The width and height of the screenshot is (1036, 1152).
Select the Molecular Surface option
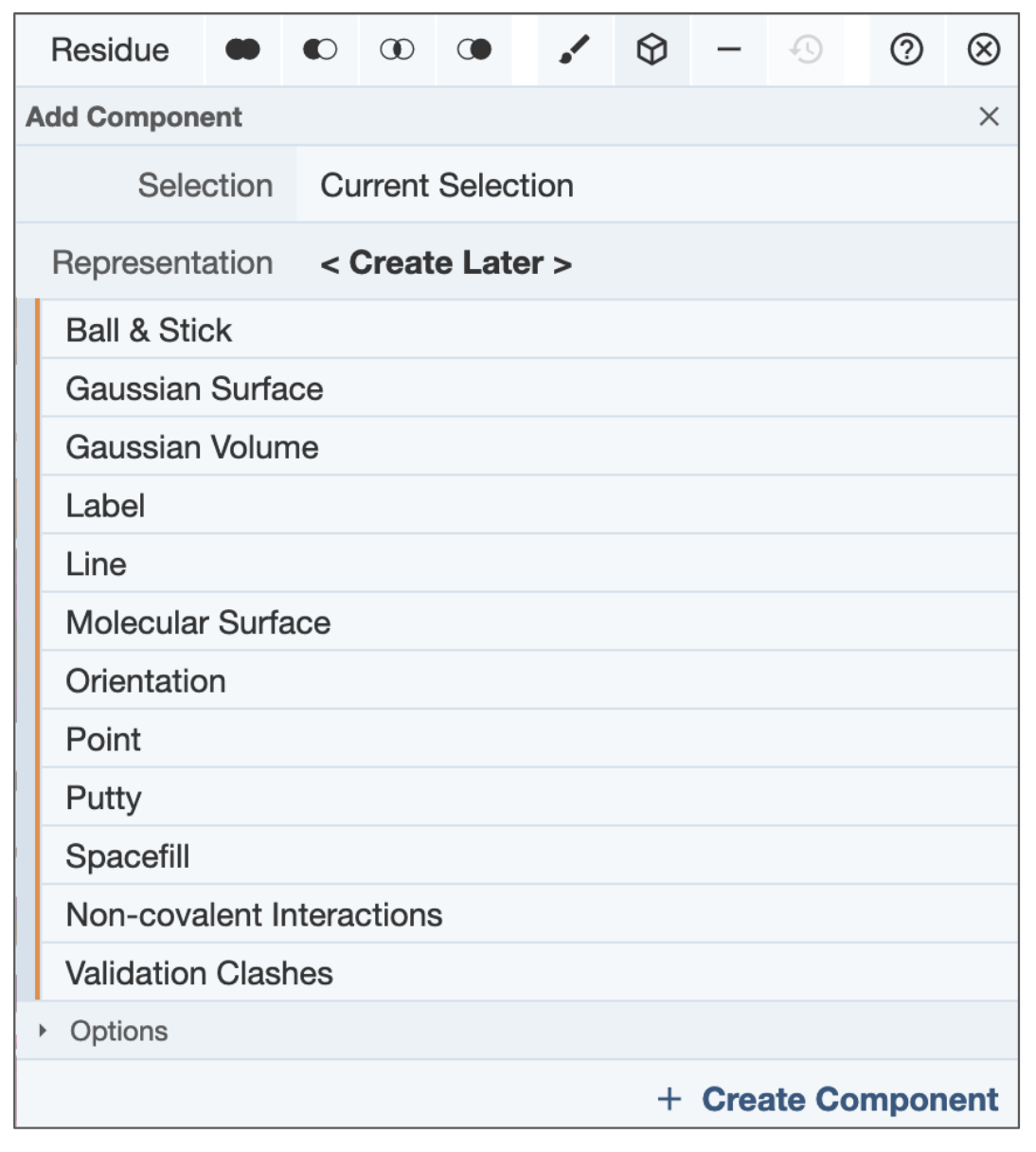tap(198, 623)
